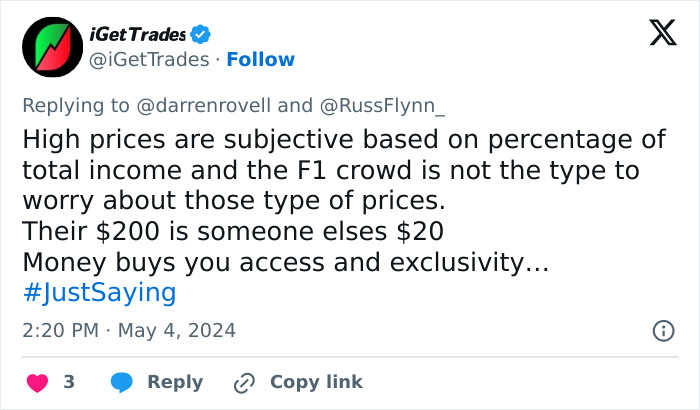Open the @iGetTrades handle link
This screenshot has height=410, width=700.
[150, 59]
